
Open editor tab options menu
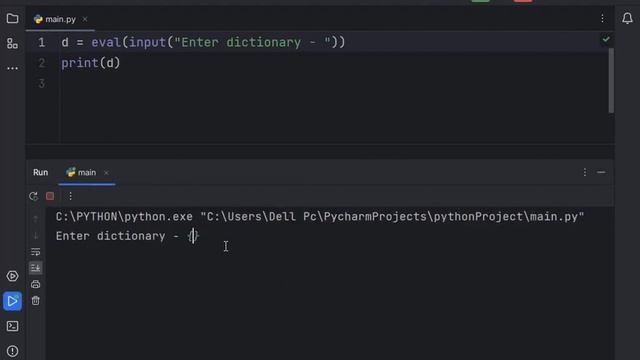point(602,18)
